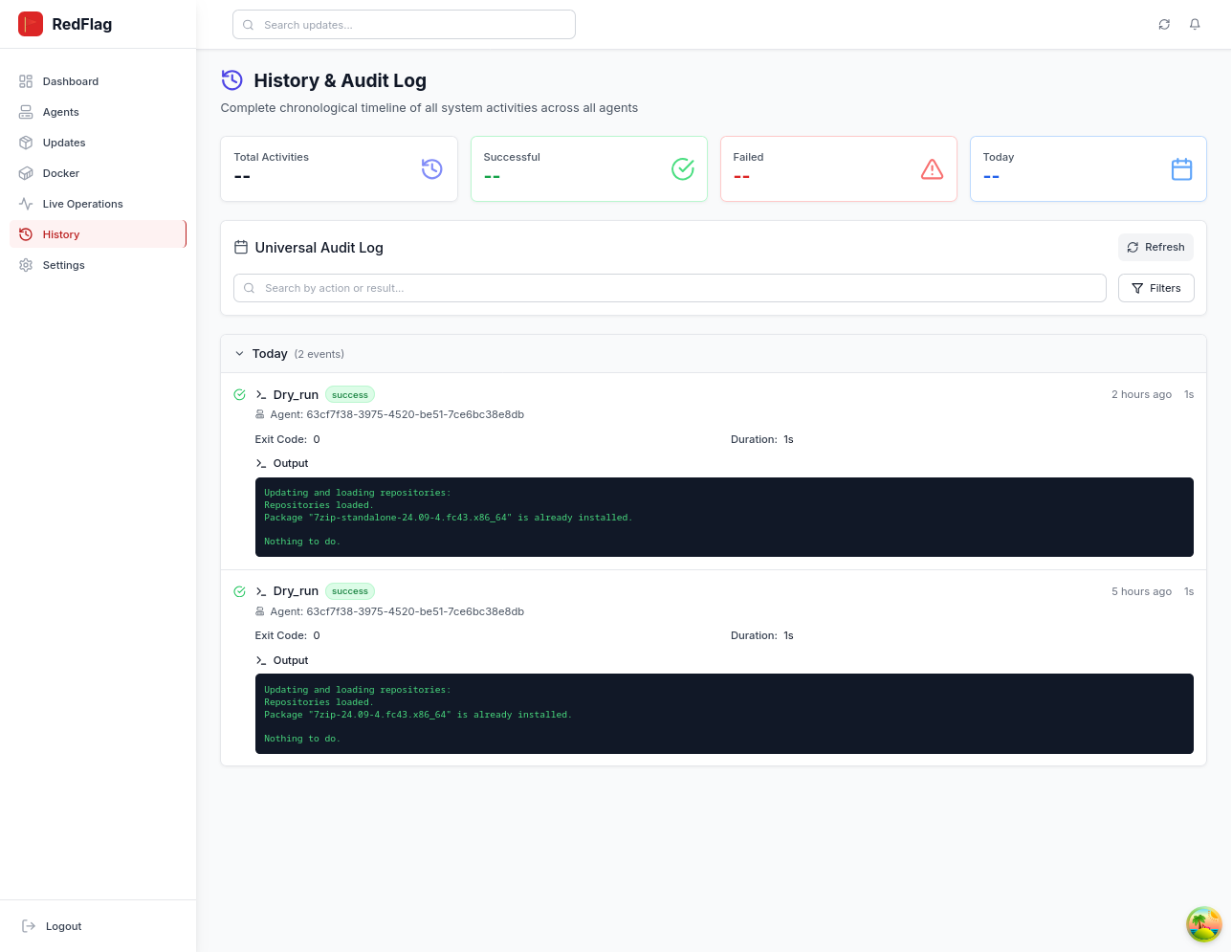
Task: Open the History section in the sidebar
Action: pos(60,234)
